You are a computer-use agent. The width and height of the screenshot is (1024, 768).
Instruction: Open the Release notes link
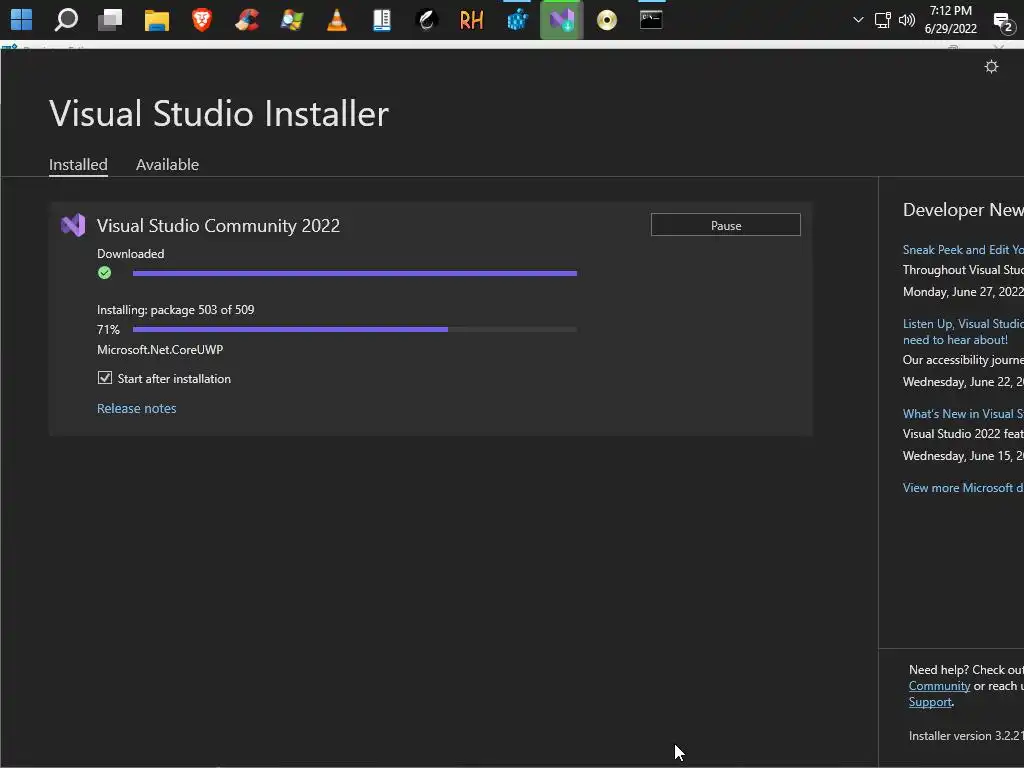pos(136,408)
